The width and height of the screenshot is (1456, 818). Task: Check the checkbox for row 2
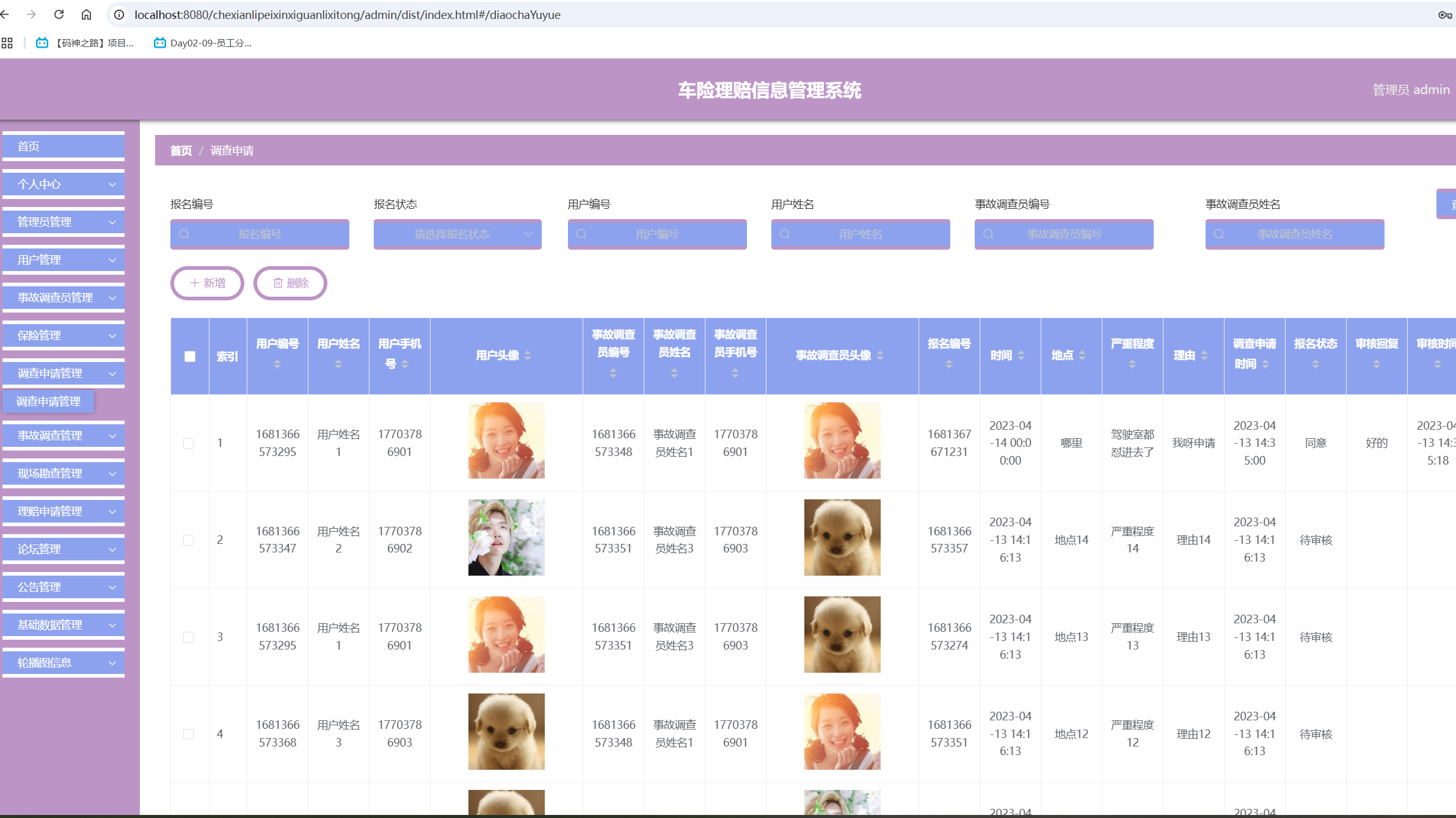point(189,540)
